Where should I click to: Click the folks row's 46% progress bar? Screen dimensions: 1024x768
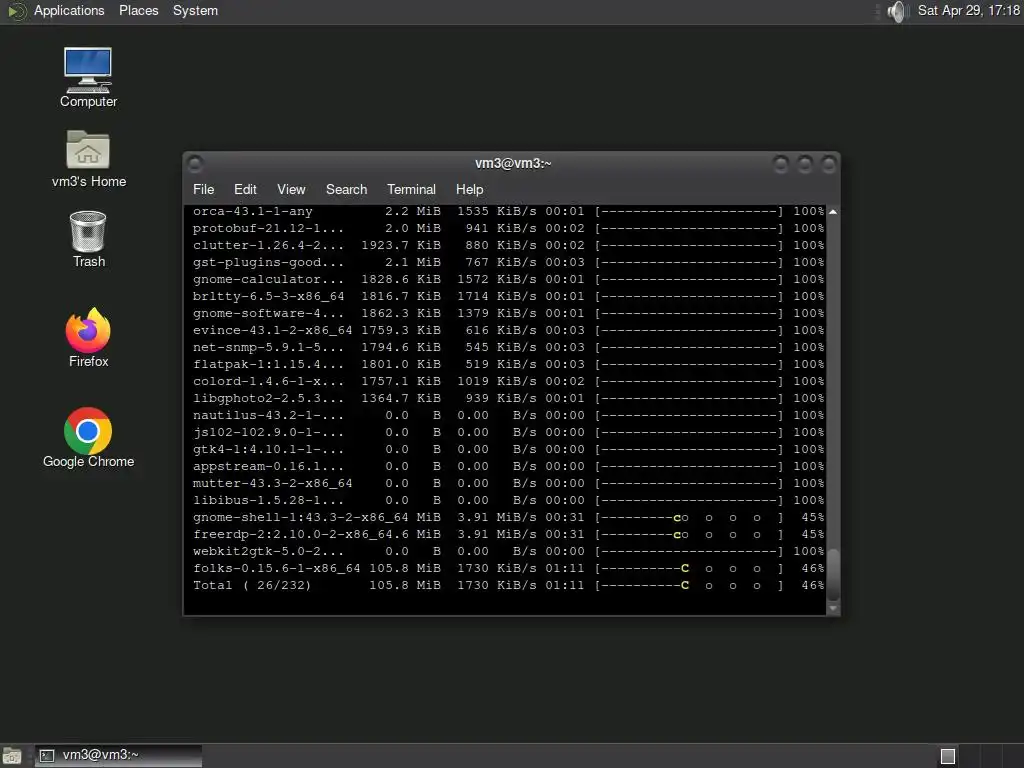tap(689, 568)
